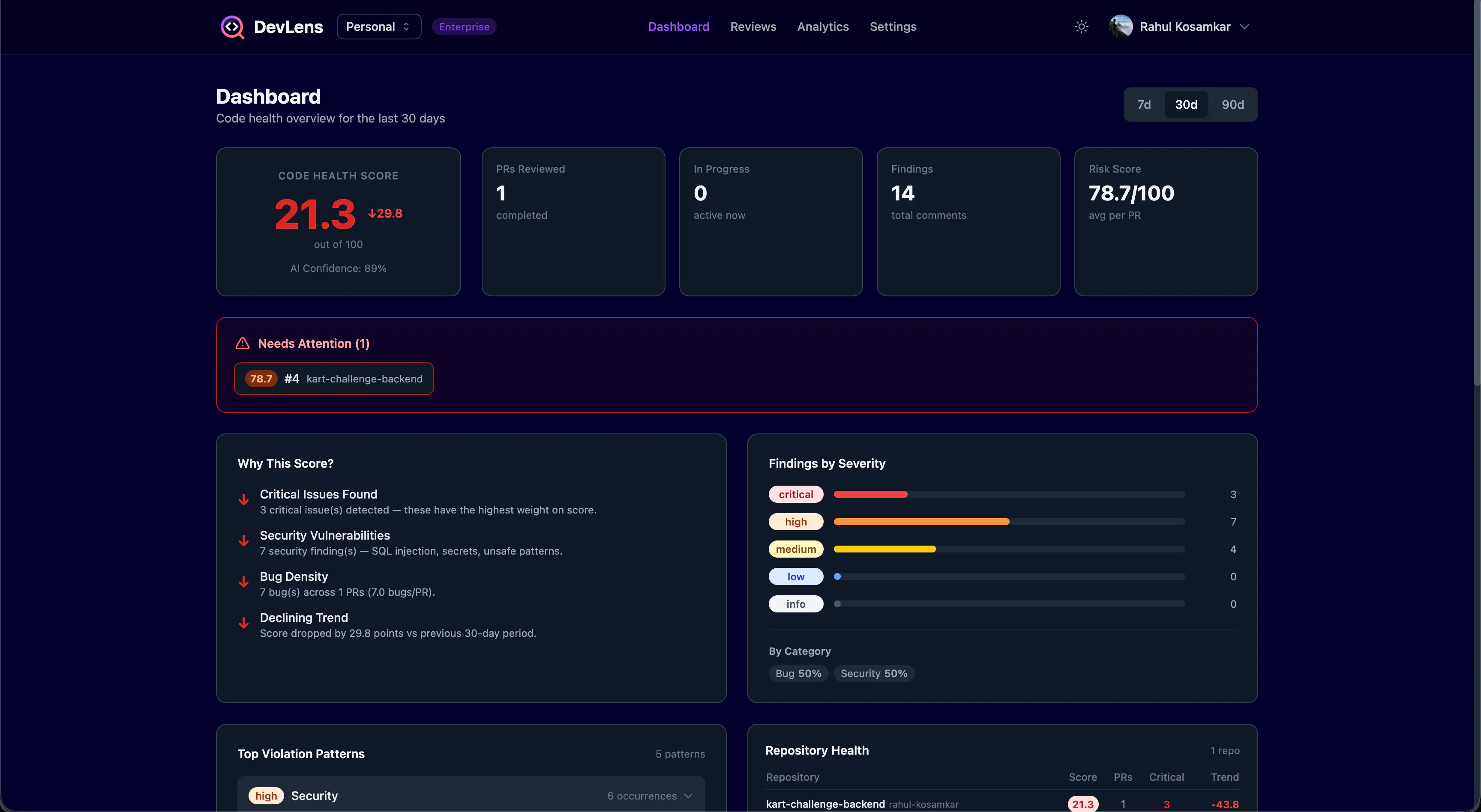Image resolution: width=1481 pixels, height=812 pixels.
Task: Toggle the sun theme switcher icon
Action: click(1082, 27)
